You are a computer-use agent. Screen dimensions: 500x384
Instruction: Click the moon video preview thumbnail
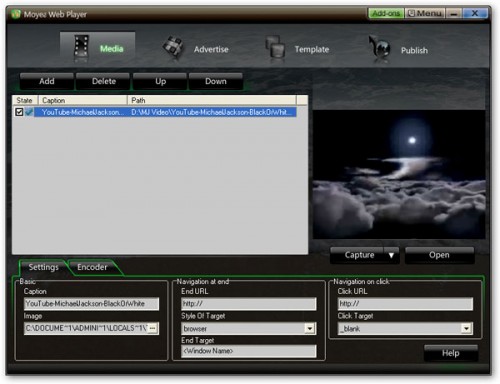tap(399, 174)
